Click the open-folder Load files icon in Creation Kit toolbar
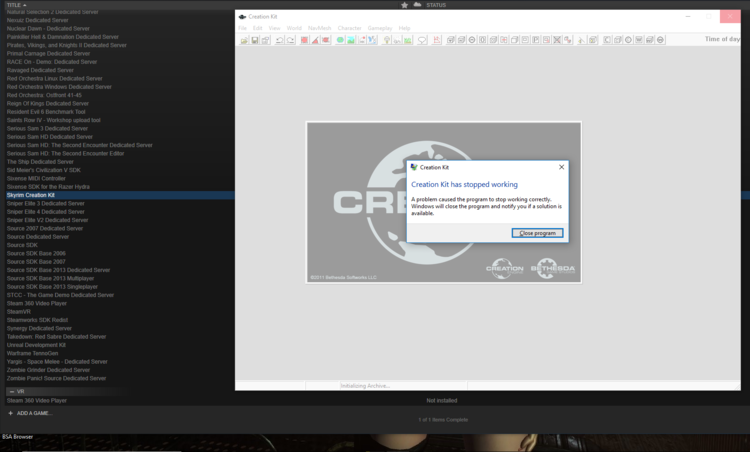This screenshot has width=750, height=452. (244, 40)
